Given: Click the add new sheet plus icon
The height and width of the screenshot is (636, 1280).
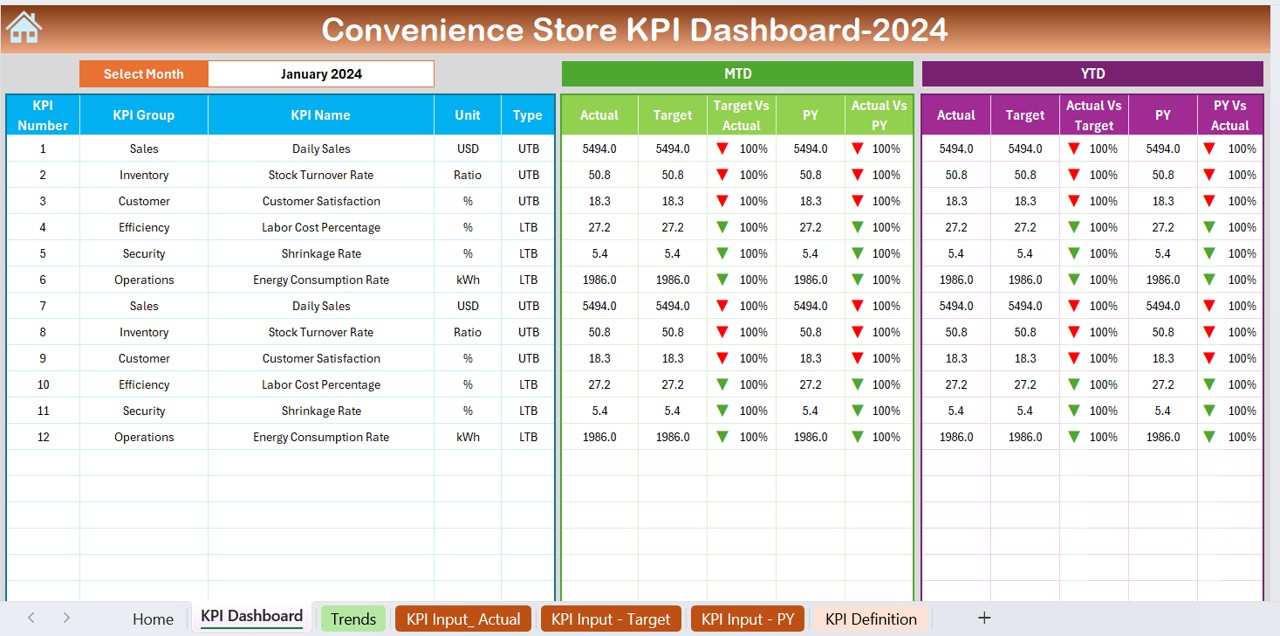Looking at the screenshot, I should (x=984, y=618).
